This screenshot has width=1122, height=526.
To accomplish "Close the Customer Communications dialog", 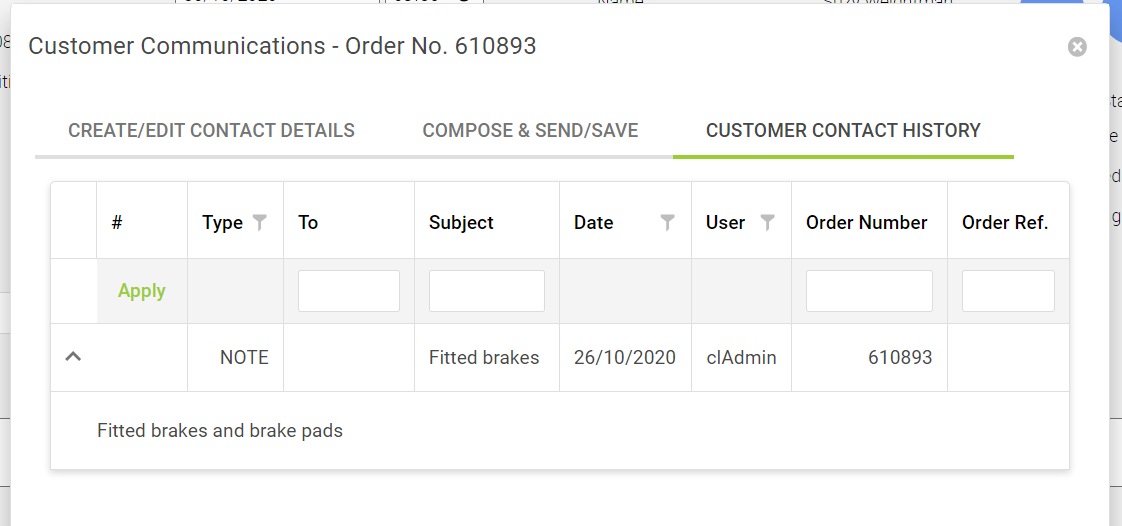I will (1077, 47).
